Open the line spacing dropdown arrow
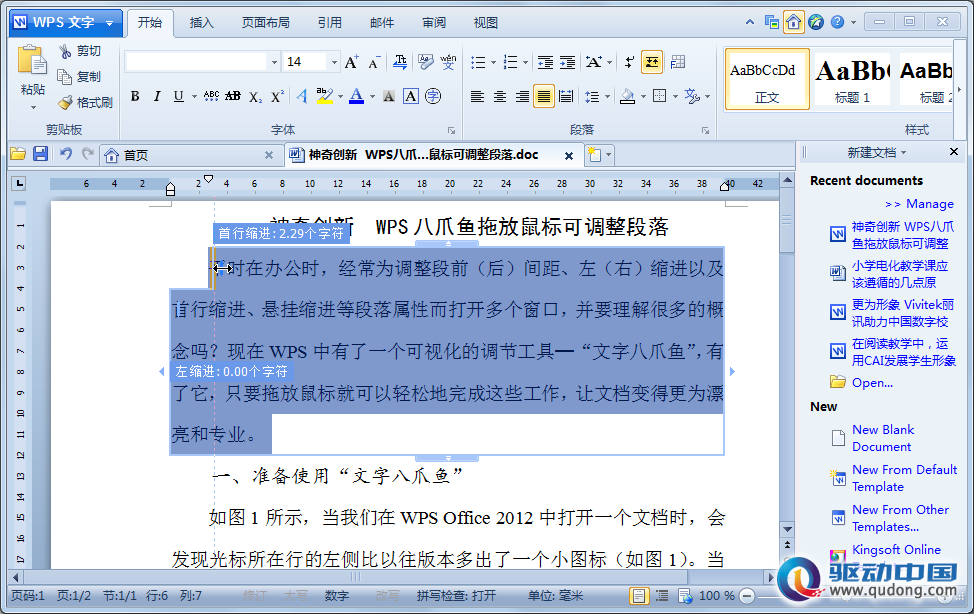974x614 pixels. pyautogui.click(x=607, y=96)
